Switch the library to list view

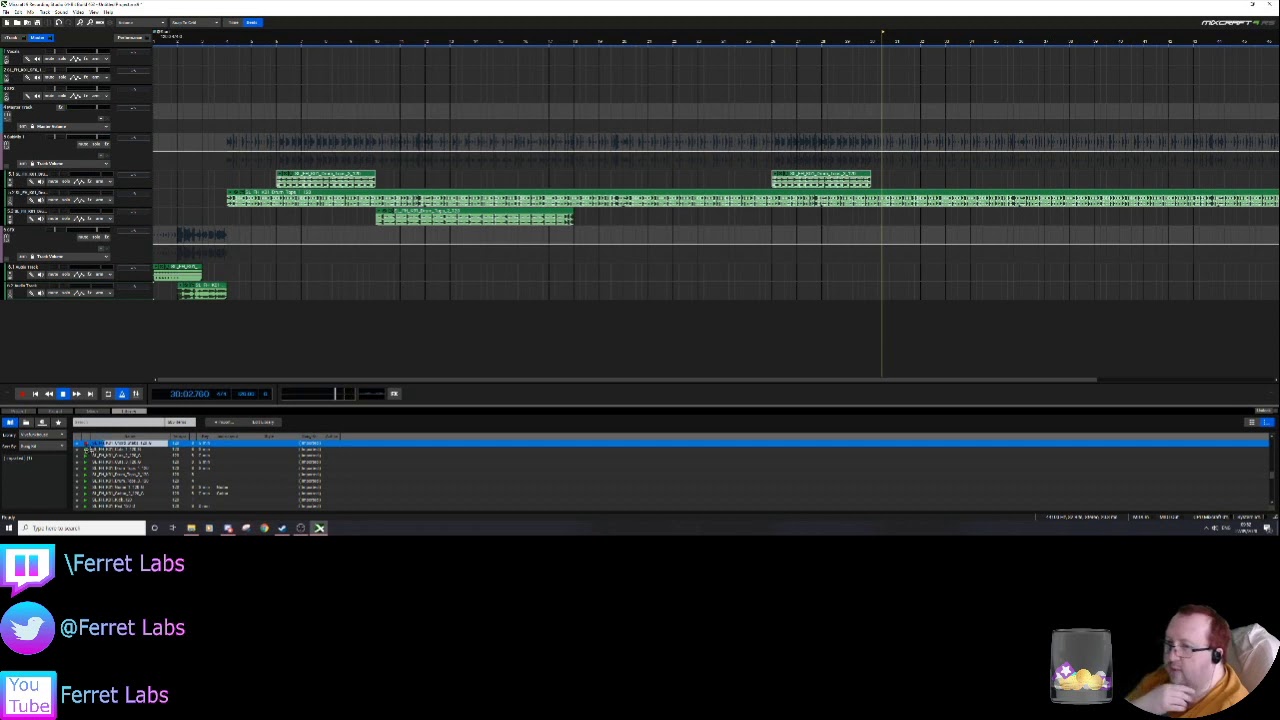click(1267, 423)
